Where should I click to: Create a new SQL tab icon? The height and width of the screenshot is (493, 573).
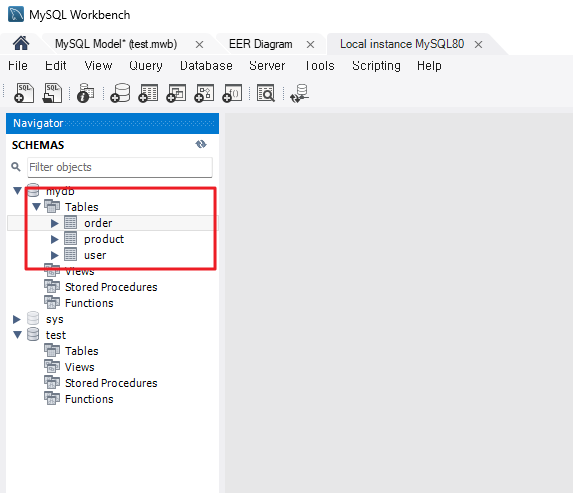(24, 93)
